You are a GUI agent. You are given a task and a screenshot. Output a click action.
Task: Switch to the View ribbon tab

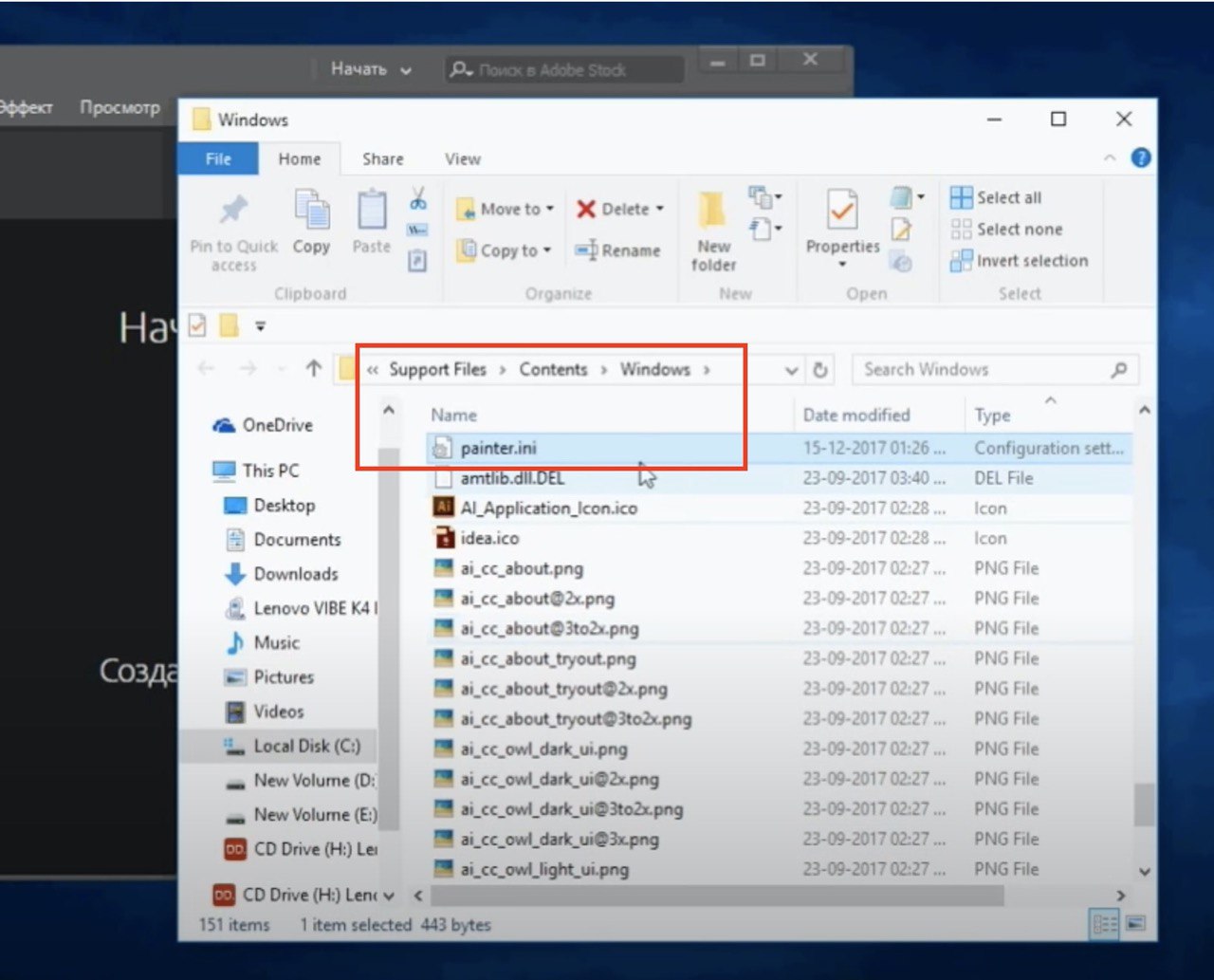coord(463,158)
